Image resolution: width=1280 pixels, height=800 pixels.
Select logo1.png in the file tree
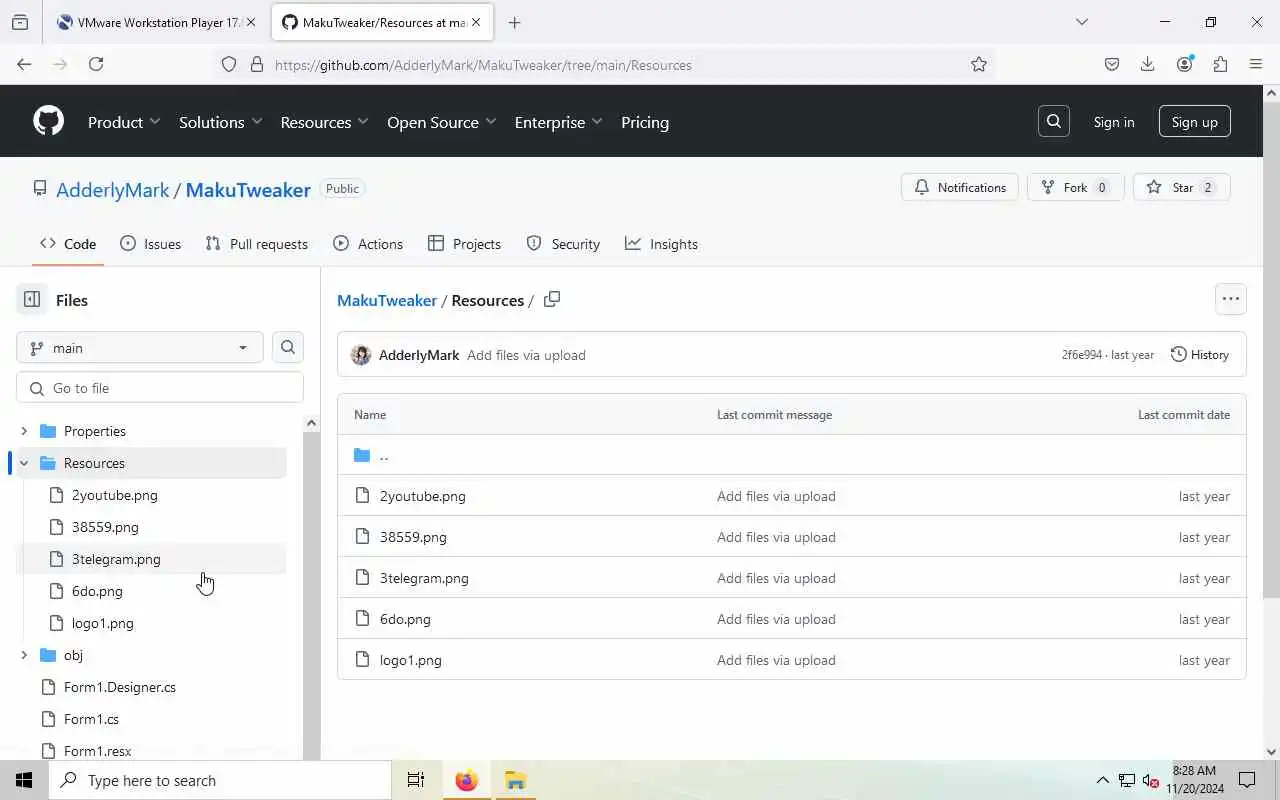coord(102,623)
